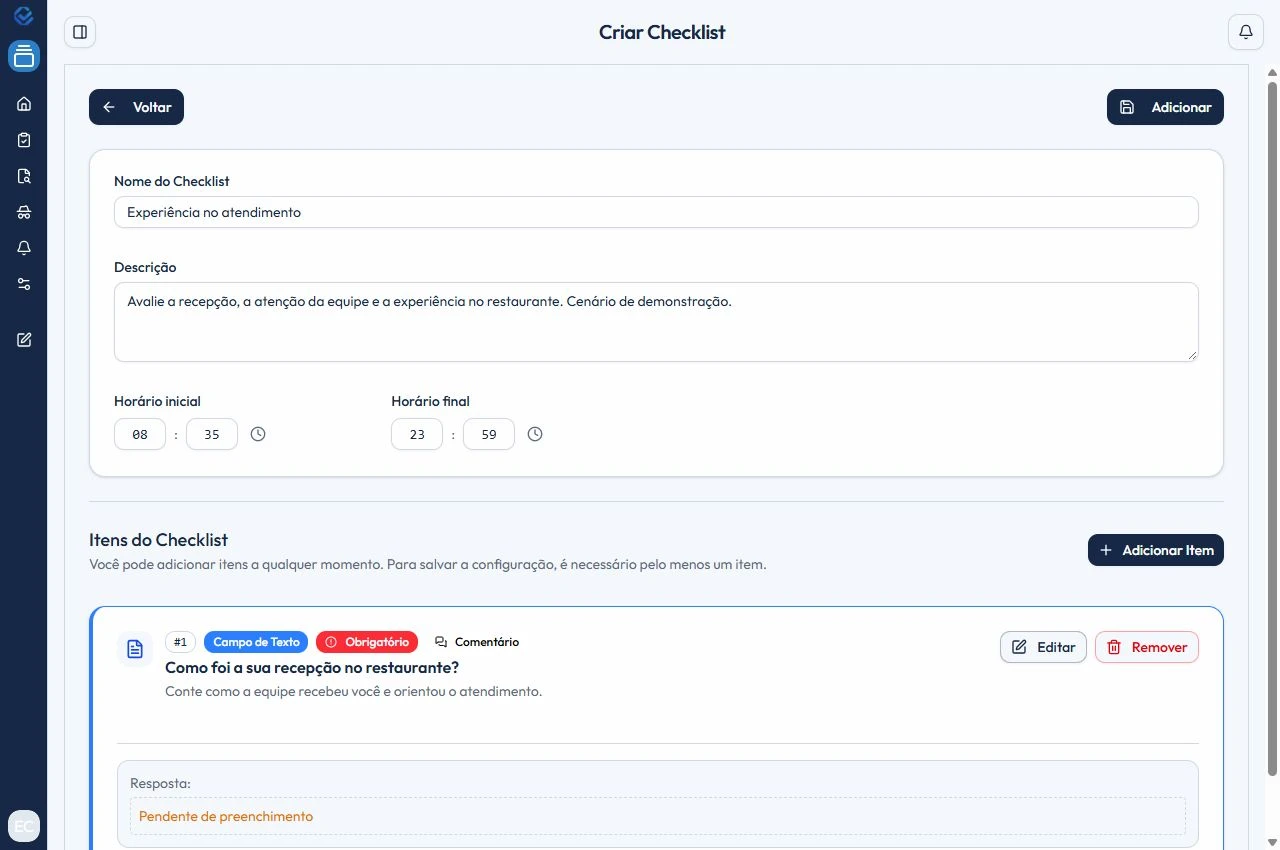Click the Campo de Texto tag
Image resolution: width=1280 pixels, height=850 pixels.
pyautogui.click(x=256, y=642)
